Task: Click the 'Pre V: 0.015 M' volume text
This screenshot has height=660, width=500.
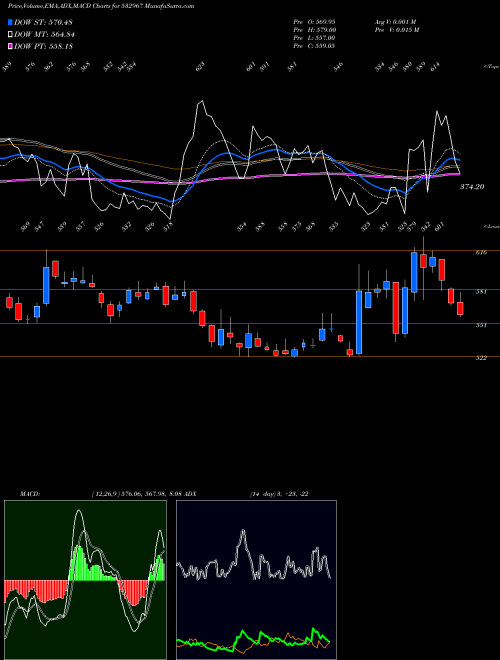Action: point(397,30)
